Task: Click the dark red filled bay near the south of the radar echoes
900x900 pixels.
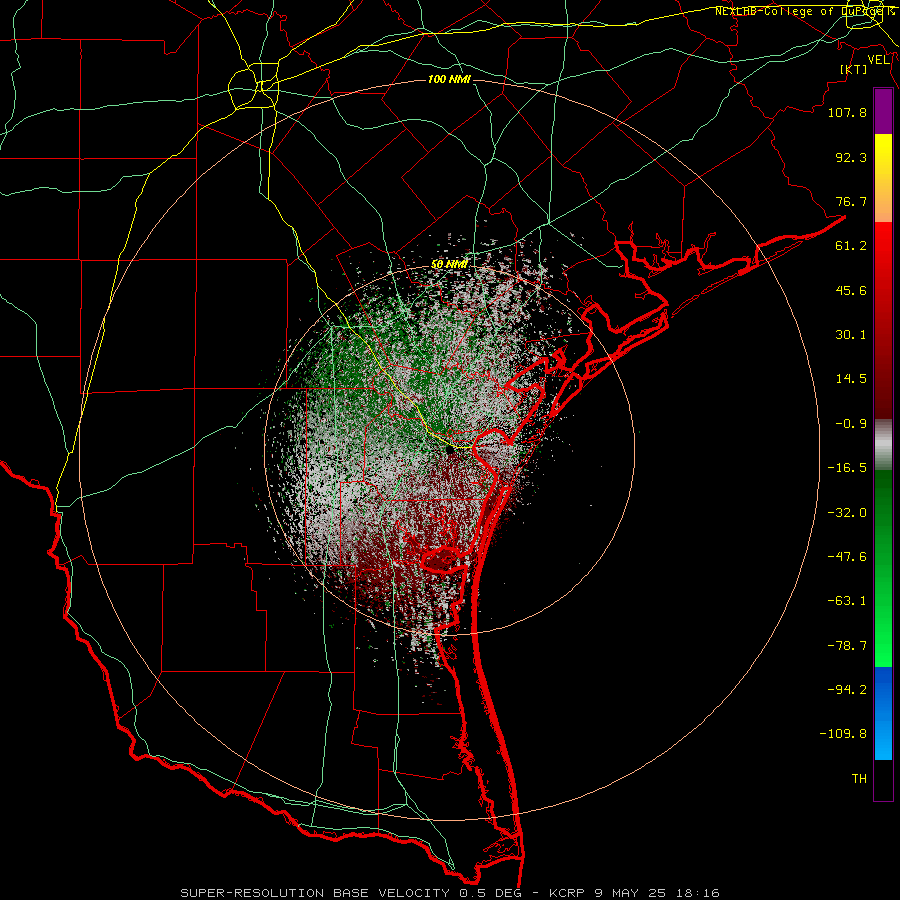Action: point(442,559)
